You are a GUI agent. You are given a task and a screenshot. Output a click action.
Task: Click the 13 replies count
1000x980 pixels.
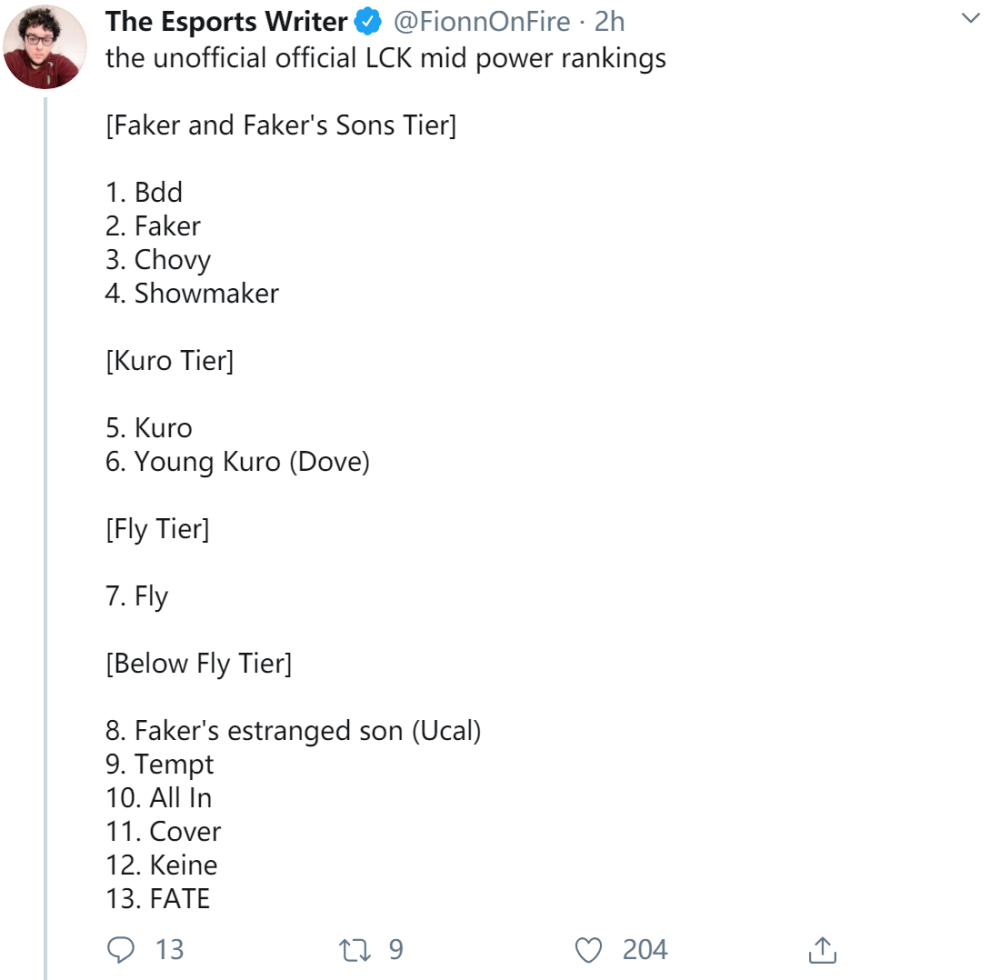point(169,949)
